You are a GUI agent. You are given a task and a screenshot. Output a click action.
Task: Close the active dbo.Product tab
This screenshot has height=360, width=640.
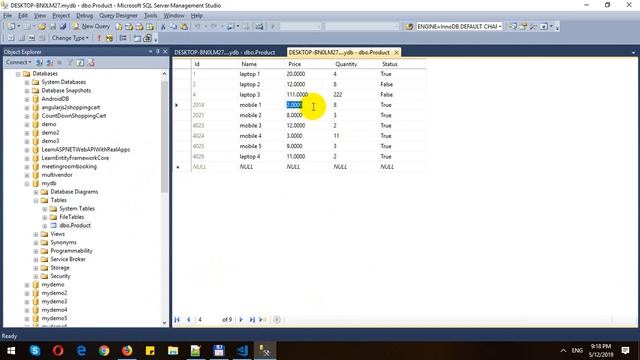(396, 53)
